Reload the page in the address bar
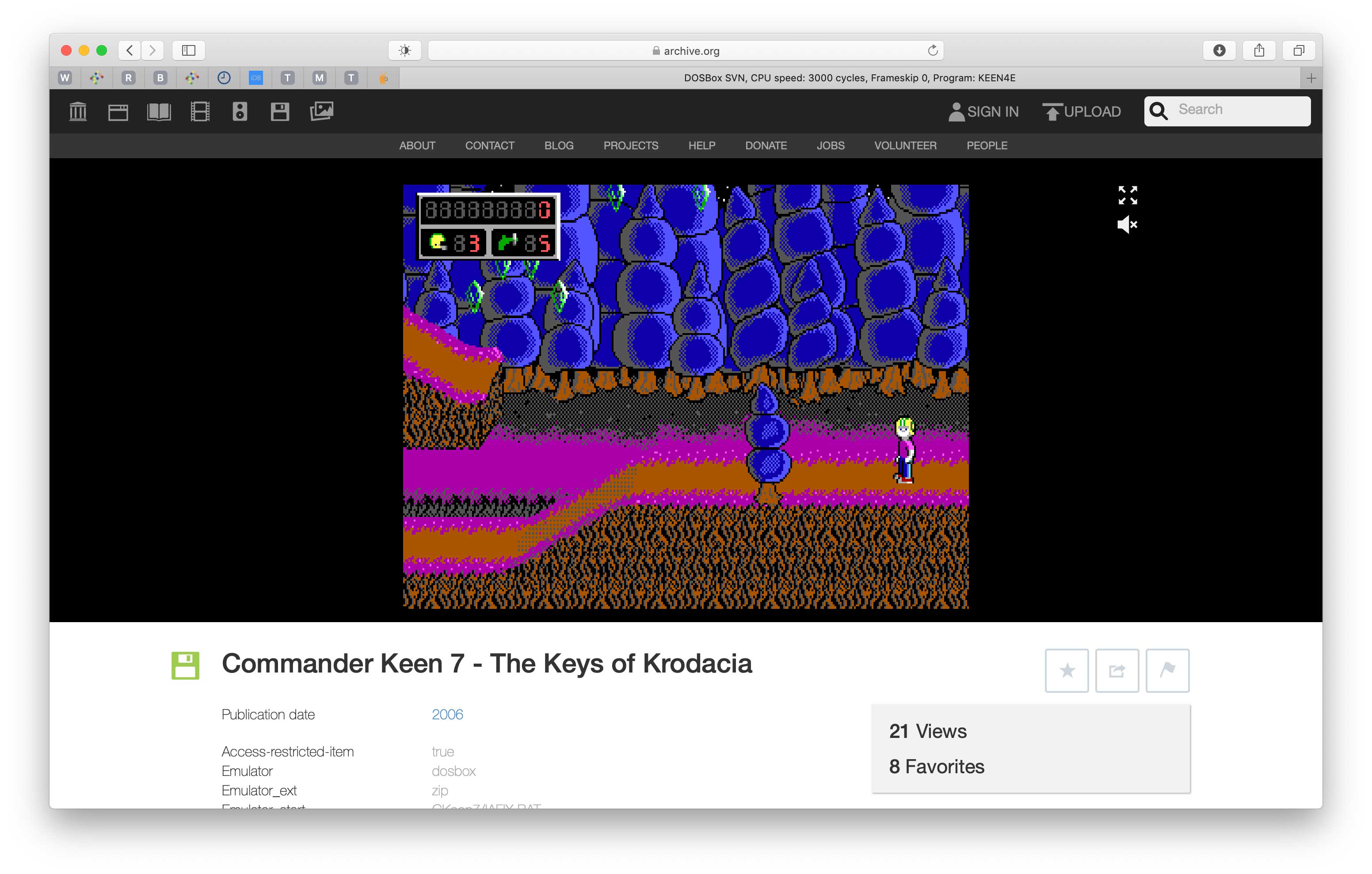 tap(933, 50)
